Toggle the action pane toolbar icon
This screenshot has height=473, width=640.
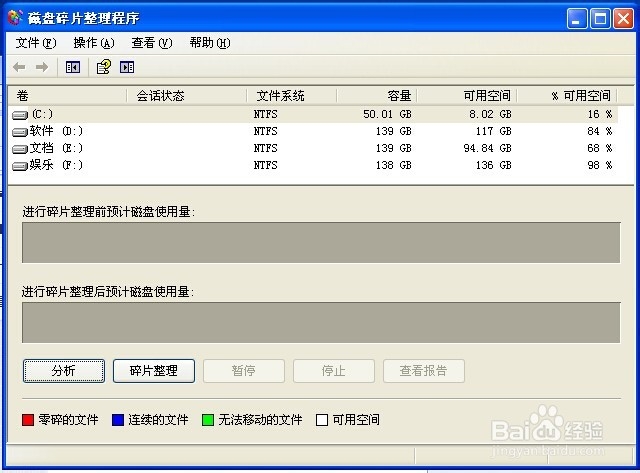[127, 67]
